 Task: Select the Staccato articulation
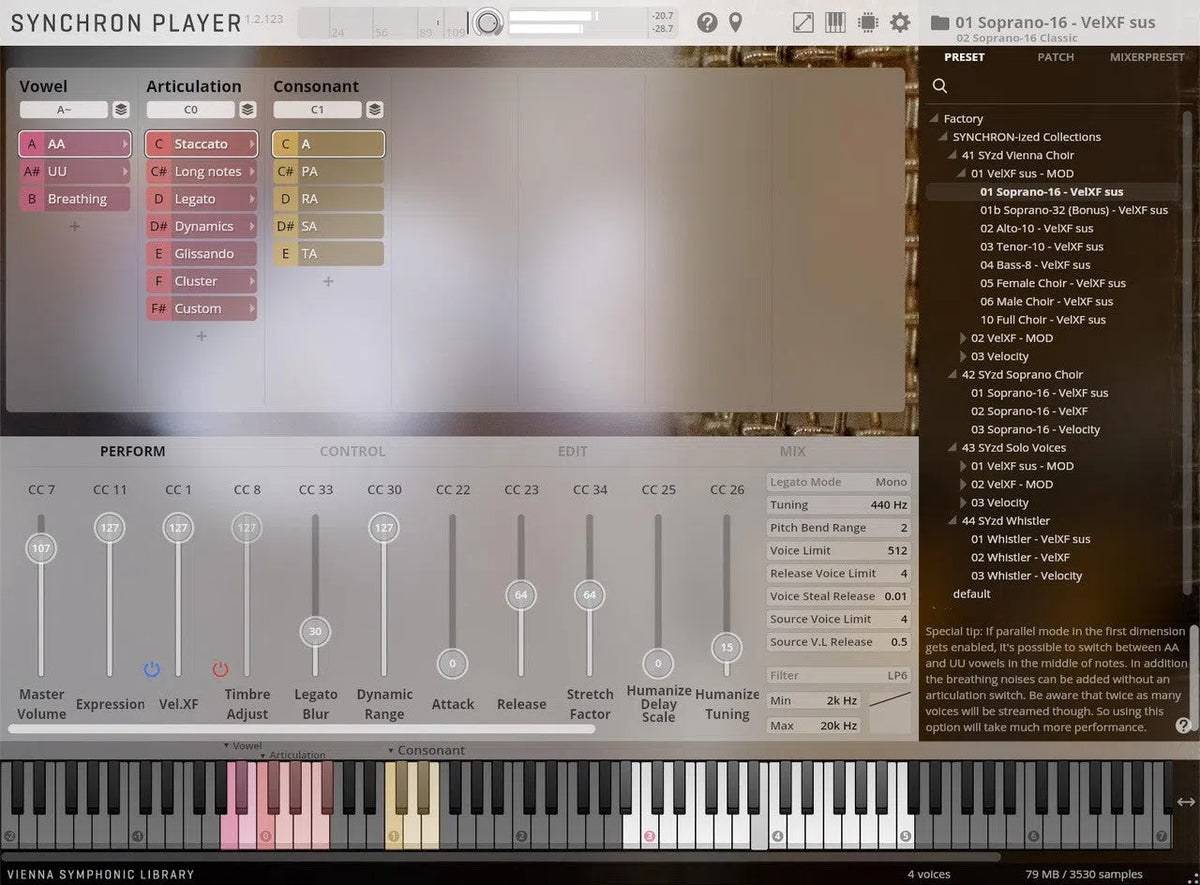(201, 143)
